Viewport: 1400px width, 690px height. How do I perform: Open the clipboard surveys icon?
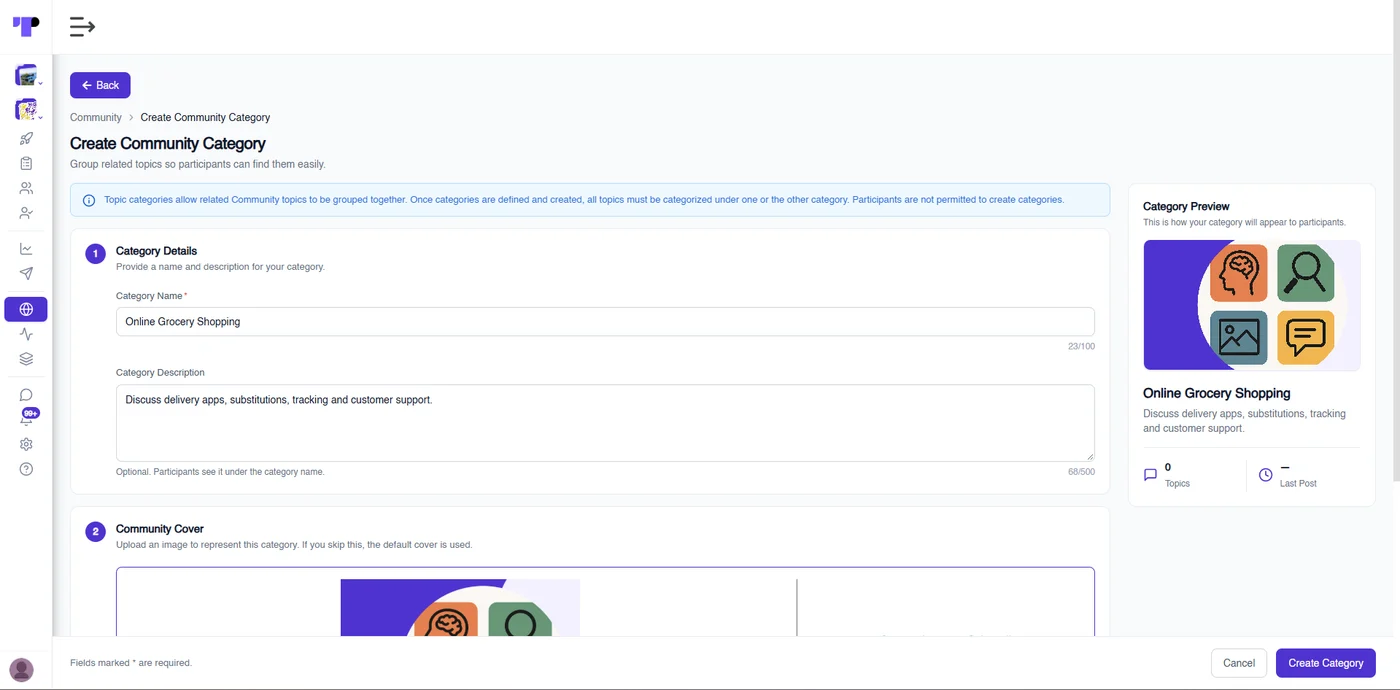click(26, 163)
